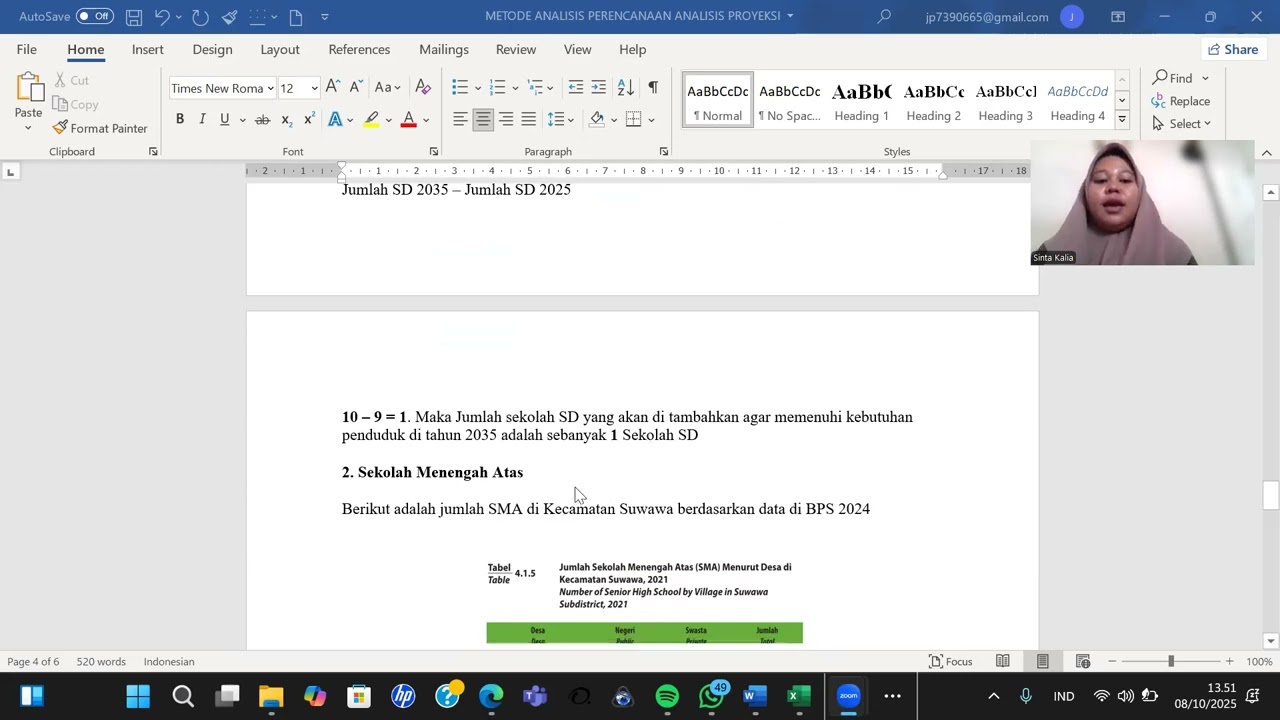Adjust the zoom slider handle
This screenshot has width=1280, height=720.
coord(1171,661)
